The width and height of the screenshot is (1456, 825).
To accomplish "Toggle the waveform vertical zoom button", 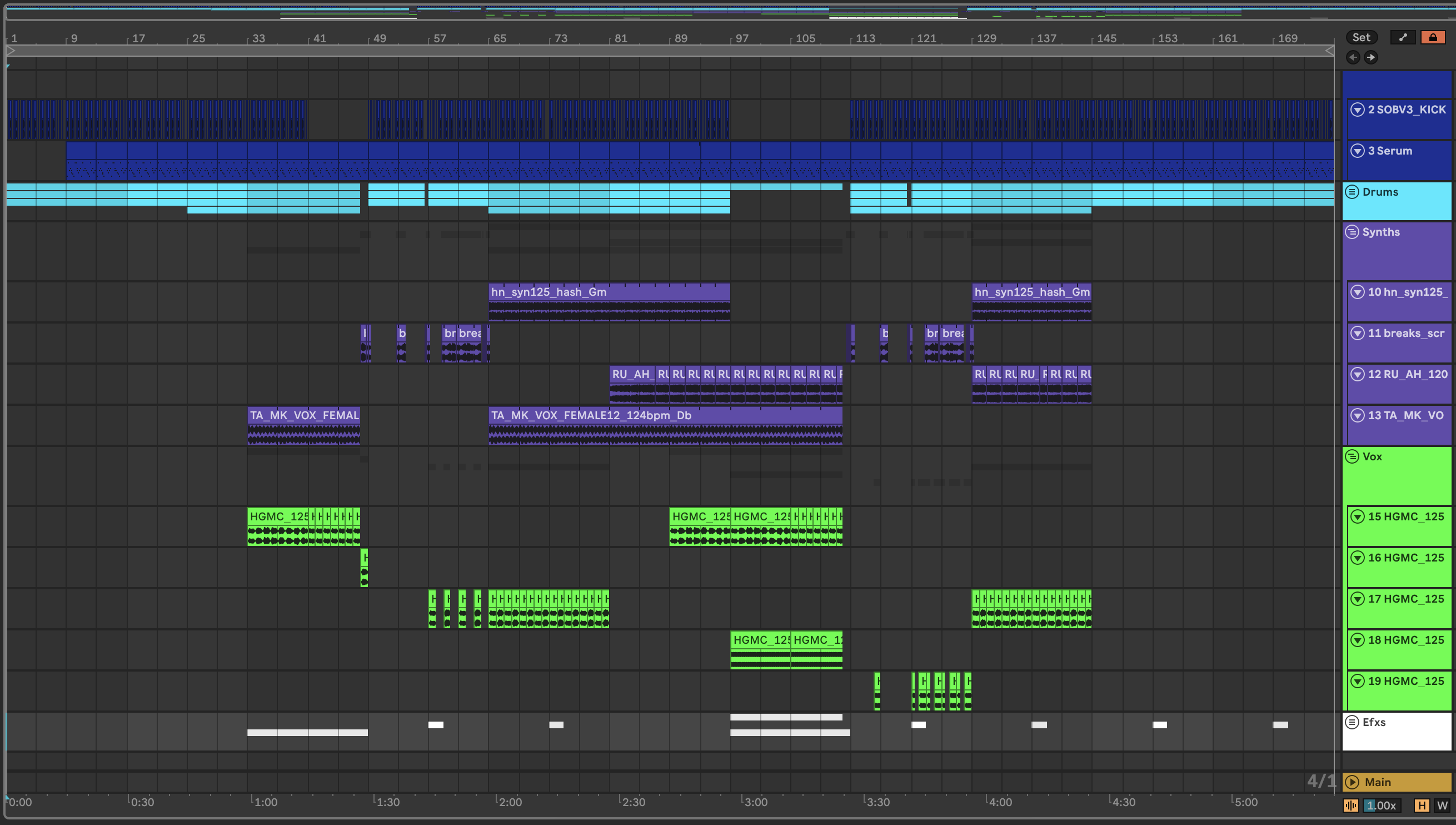I will 1350,805.
